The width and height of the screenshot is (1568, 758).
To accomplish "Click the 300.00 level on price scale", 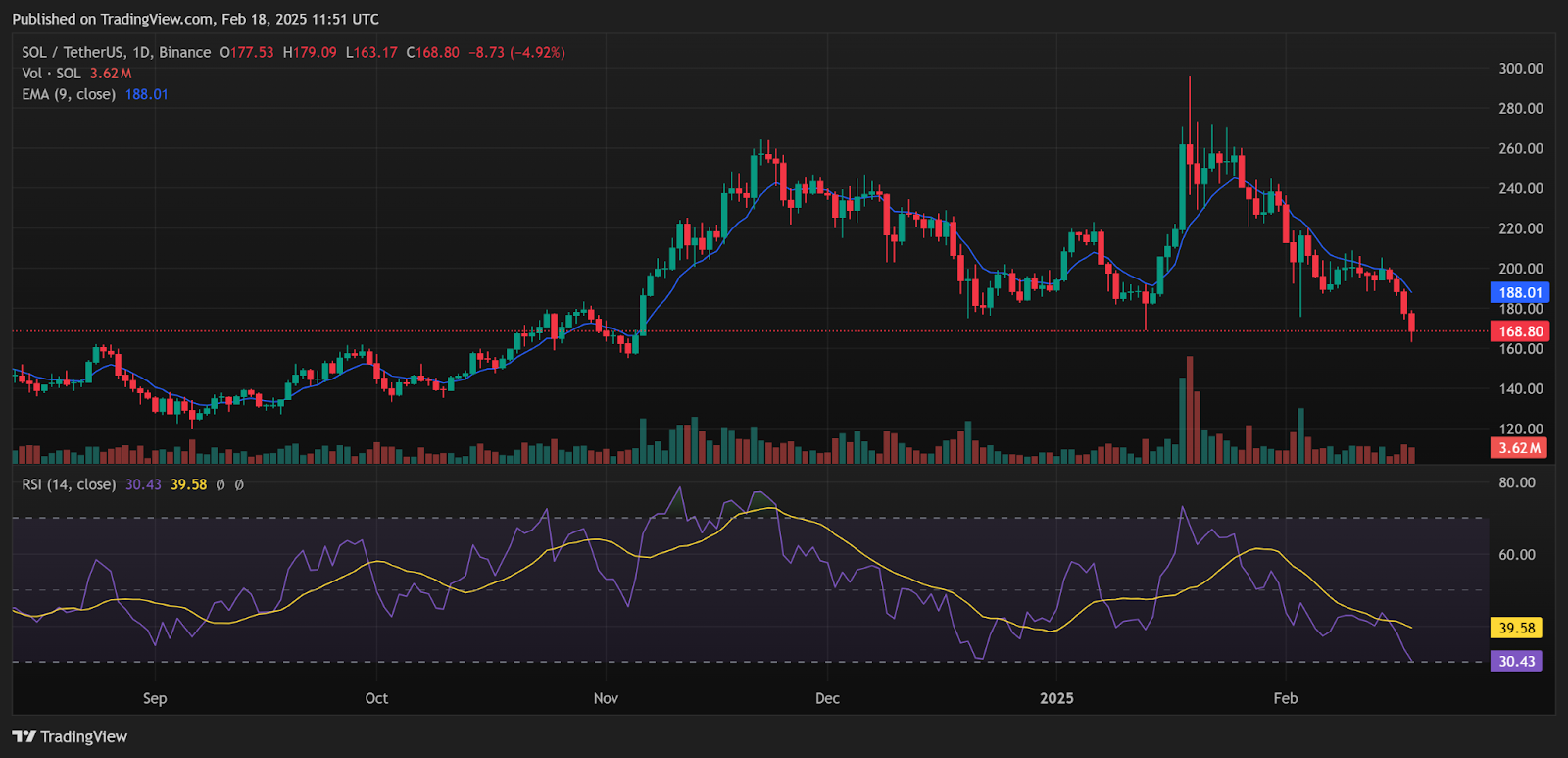I will click(1520, 69).
